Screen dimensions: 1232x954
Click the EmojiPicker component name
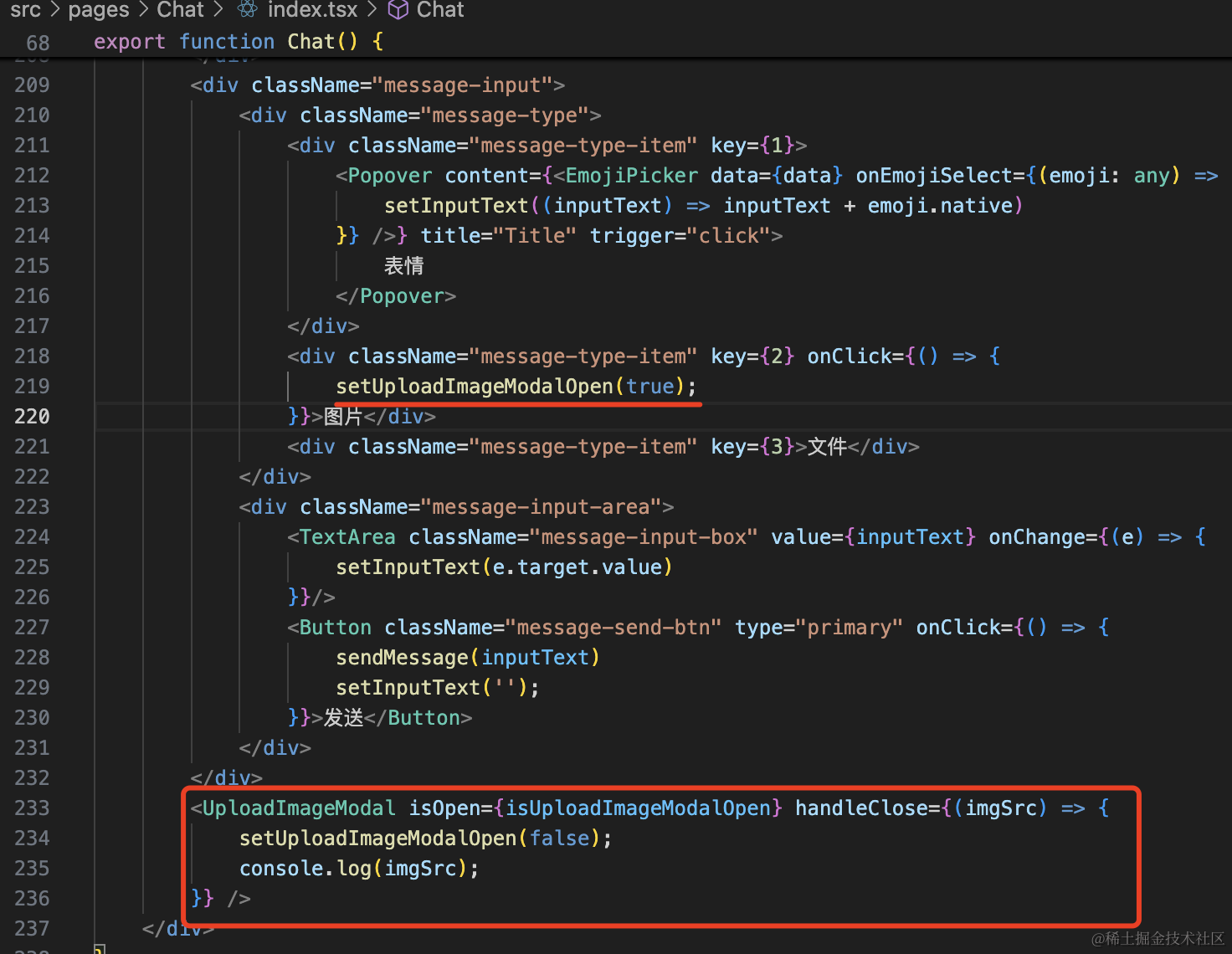[632, 176]
